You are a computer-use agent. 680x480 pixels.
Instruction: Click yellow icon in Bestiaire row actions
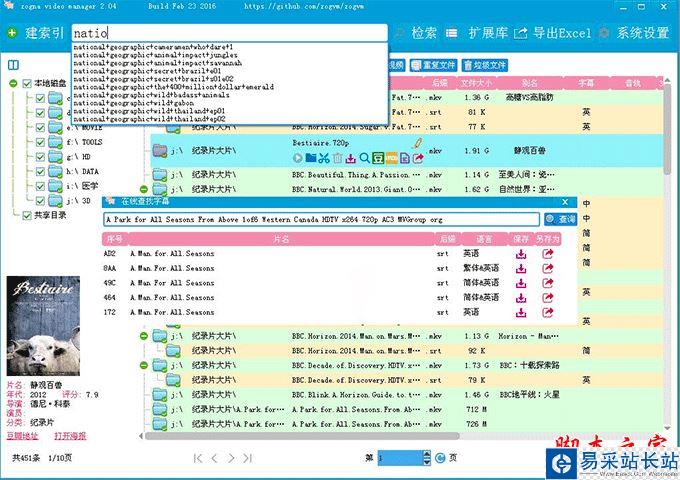tap(392, 158)
